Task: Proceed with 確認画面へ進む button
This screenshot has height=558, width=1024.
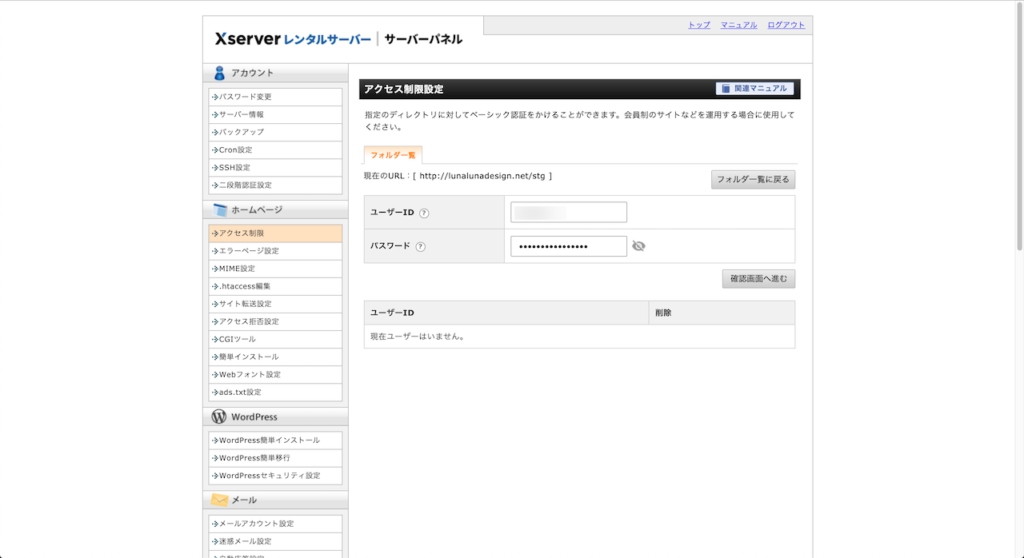Action: pyautogui.click(x=758, y=279)
